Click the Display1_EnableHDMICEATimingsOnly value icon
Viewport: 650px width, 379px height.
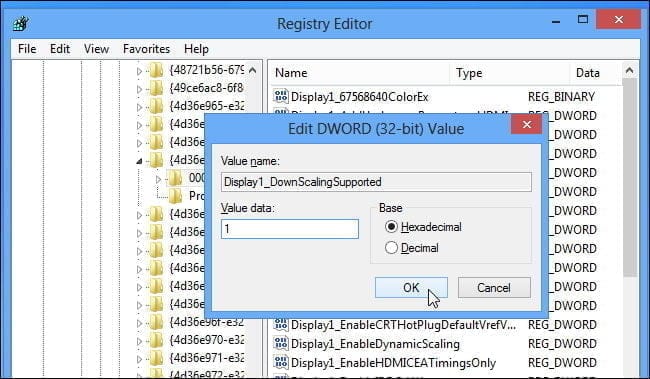coord(281,362)
